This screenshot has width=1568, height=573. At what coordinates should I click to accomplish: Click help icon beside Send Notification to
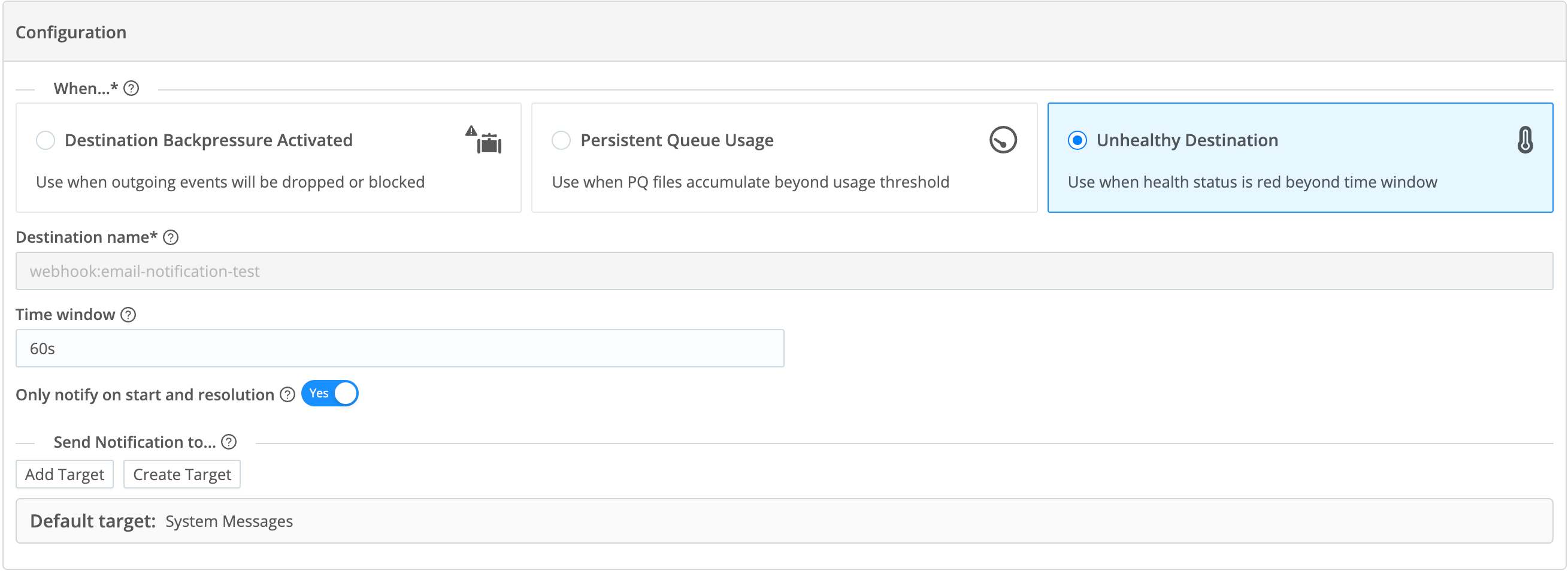click(229, 442)
